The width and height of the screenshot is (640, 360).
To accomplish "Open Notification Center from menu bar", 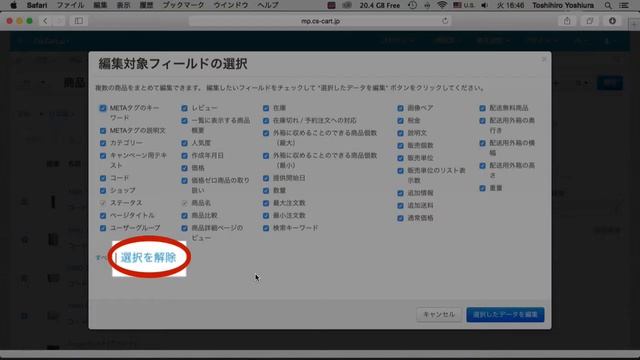I will (x=624, y=5).
